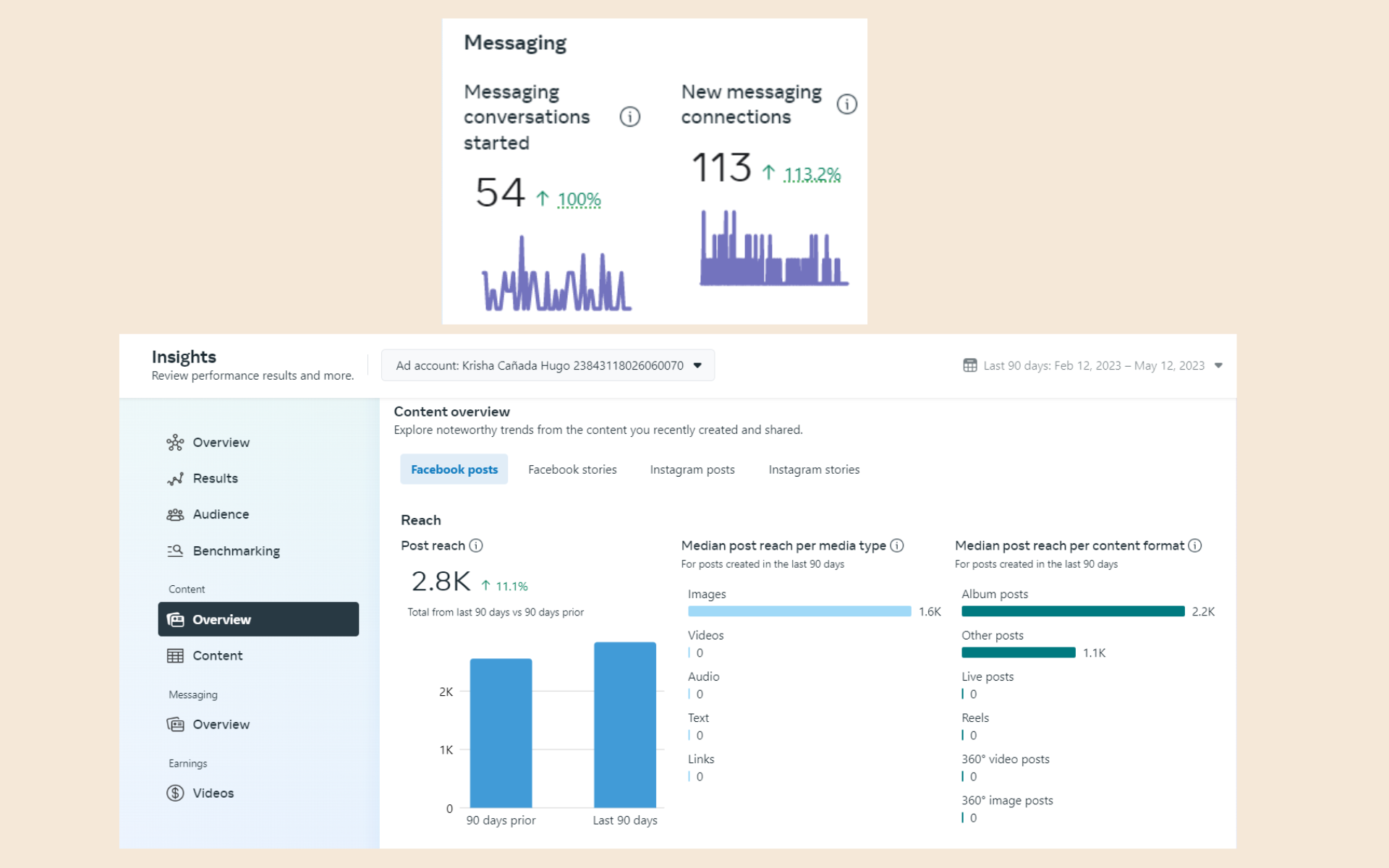Click the 113 connections count
The height and width of the screenshot is (868, 1389).
721,168
